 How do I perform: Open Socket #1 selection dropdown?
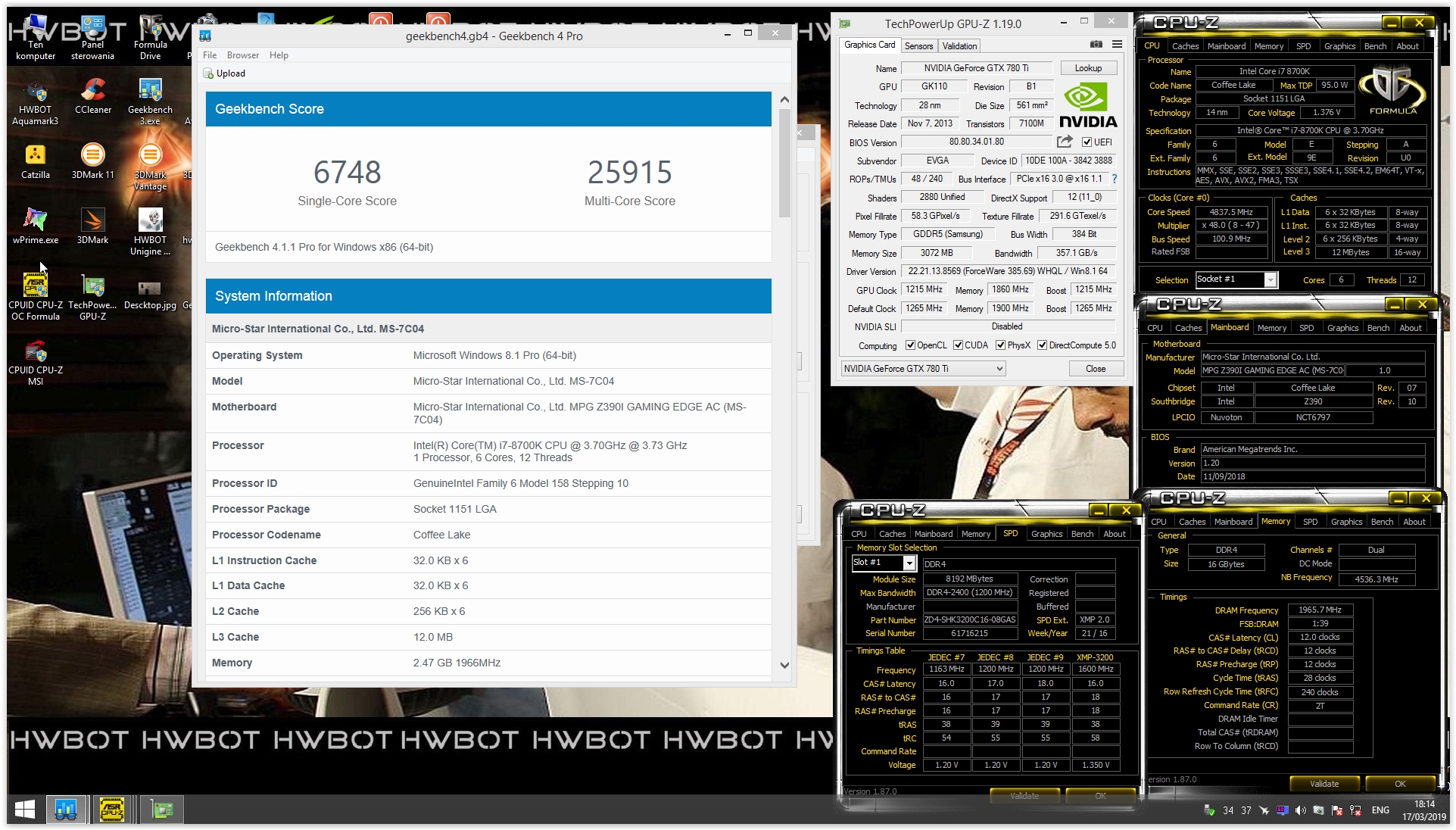point(1236,279)
